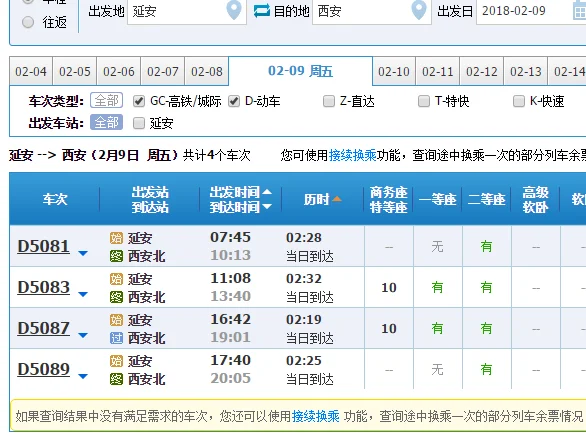Screen dimensions: 586x433
Task: Click first-class 无 for D5081
Action: (437, 247)
